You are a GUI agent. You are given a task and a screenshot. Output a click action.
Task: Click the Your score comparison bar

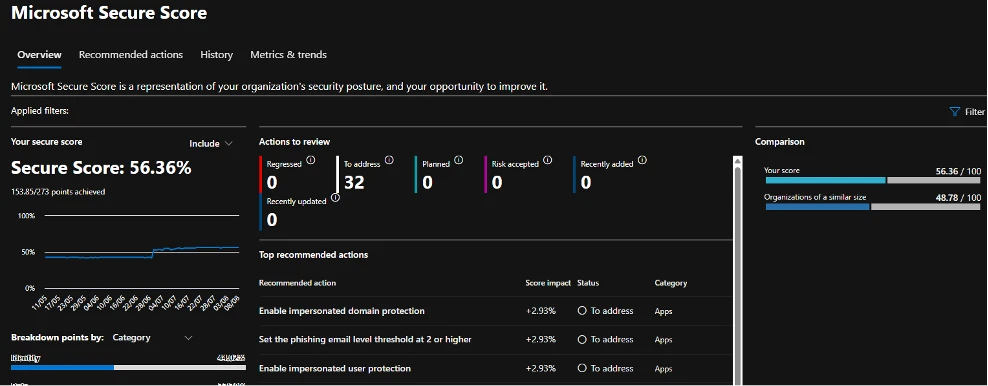(x=873, y=180)
